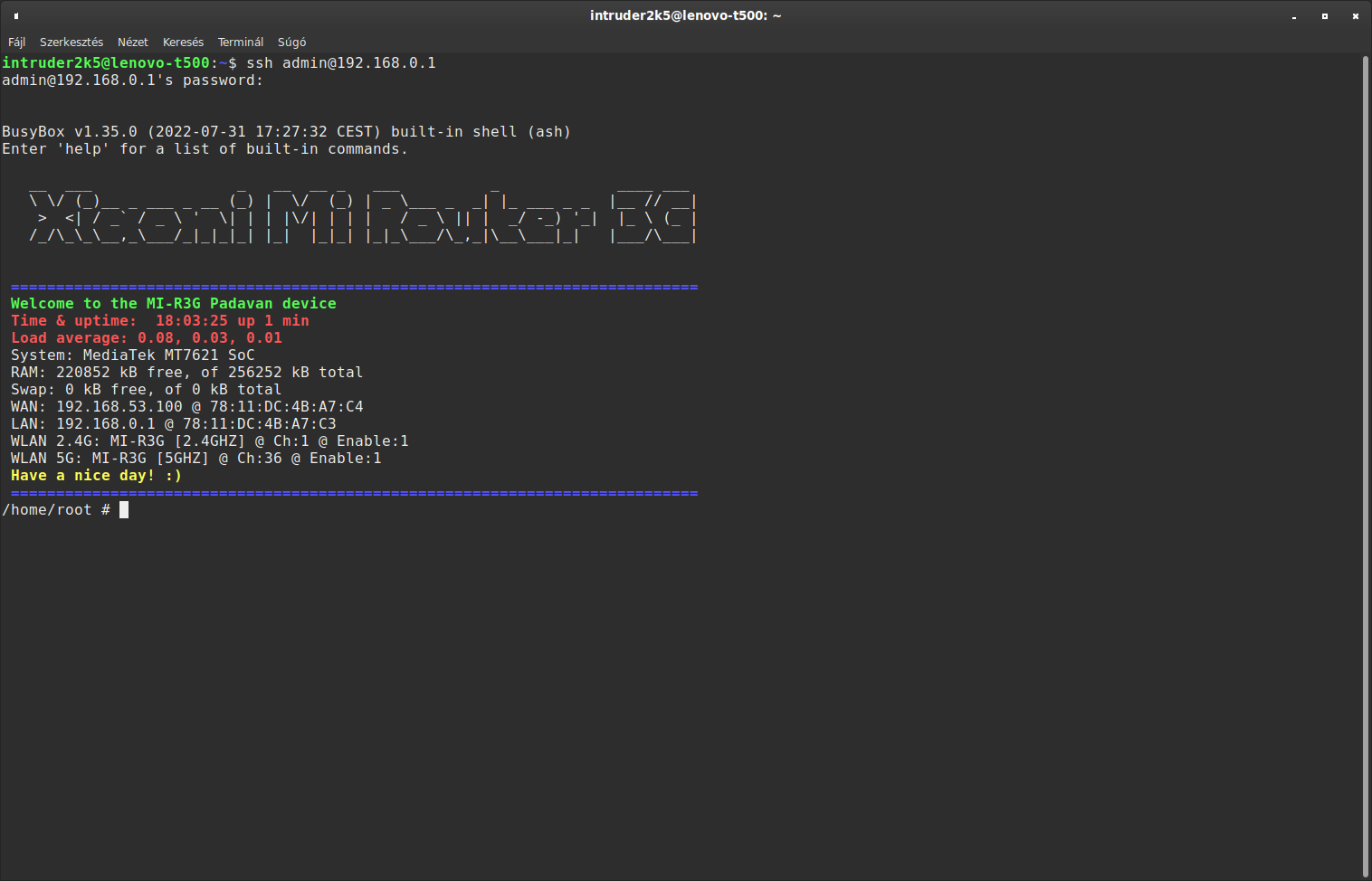Click the window title 'intruder2k5@lenovo-t500: ~'
The image size is (1372, 881).
pyautogui.click(x=686, y=15)
